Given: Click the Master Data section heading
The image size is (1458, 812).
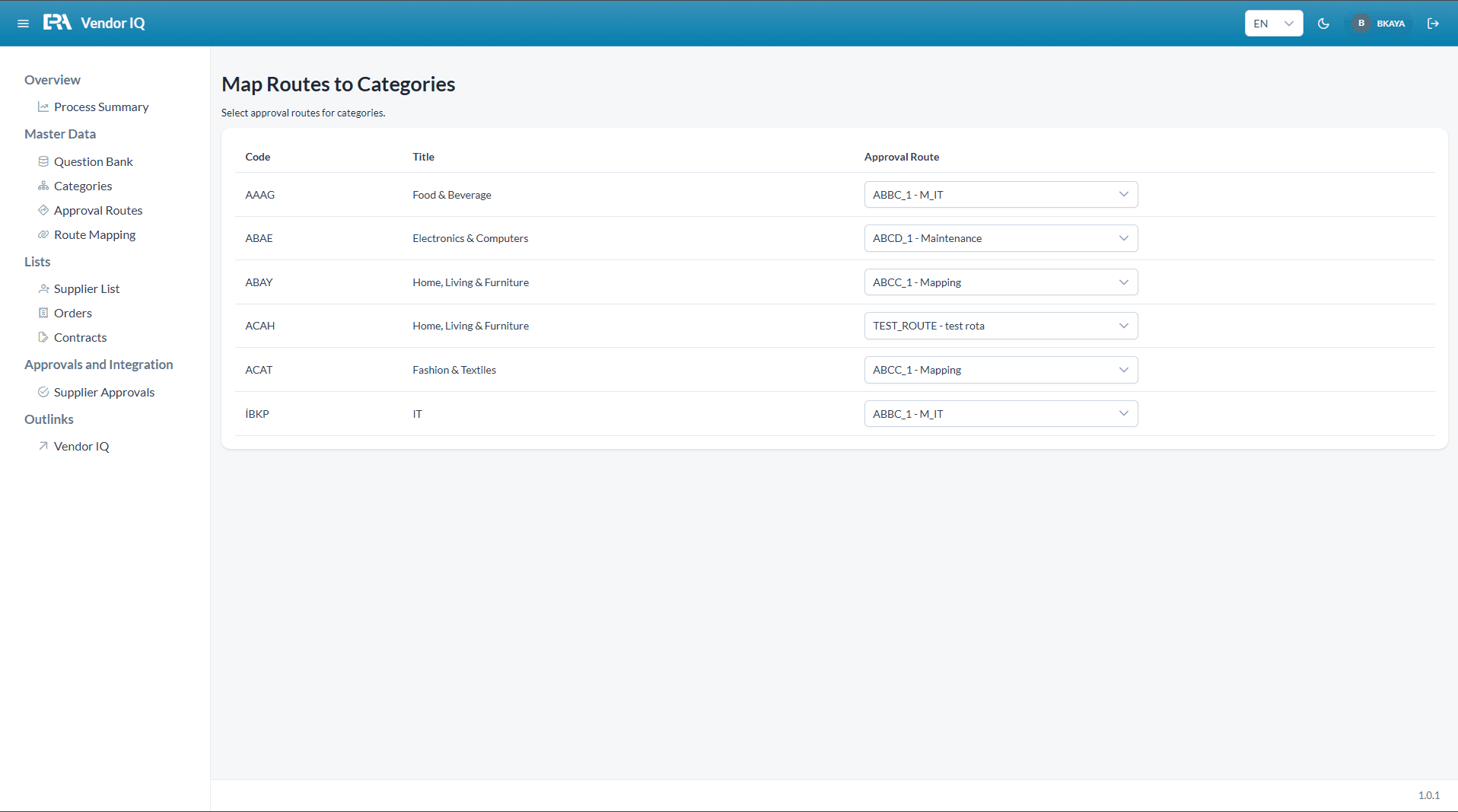Looking at the screenshot, I should point(60,134).
